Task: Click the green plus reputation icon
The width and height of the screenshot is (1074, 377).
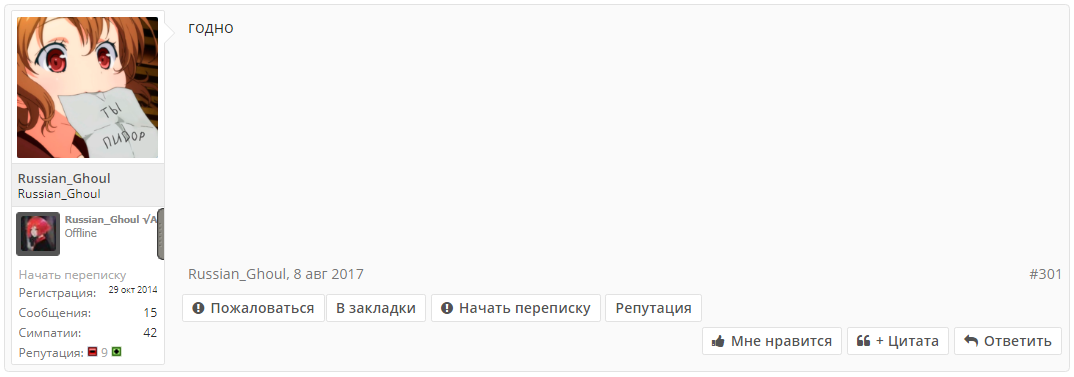Action: 116,352
